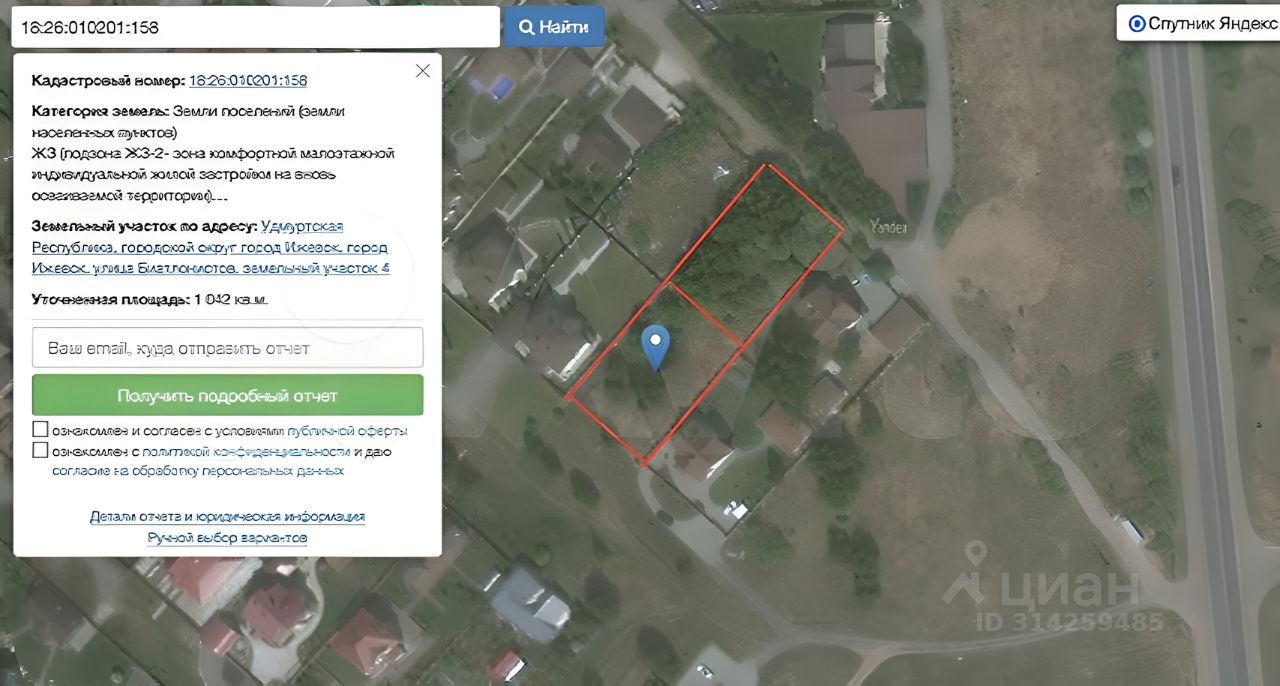Open Детали отчета и юридическая информация link
1280x686 pixels.
(227, 517)
